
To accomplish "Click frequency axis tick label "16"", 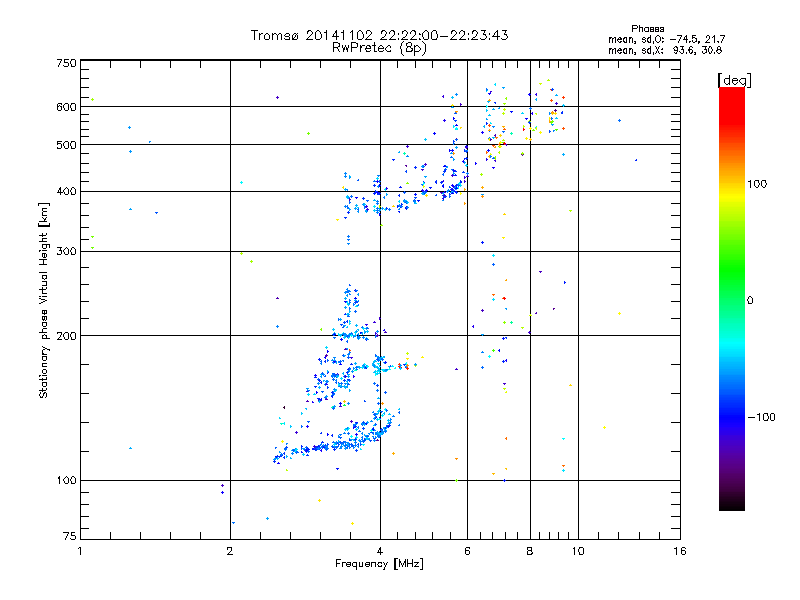I will 680,551.
